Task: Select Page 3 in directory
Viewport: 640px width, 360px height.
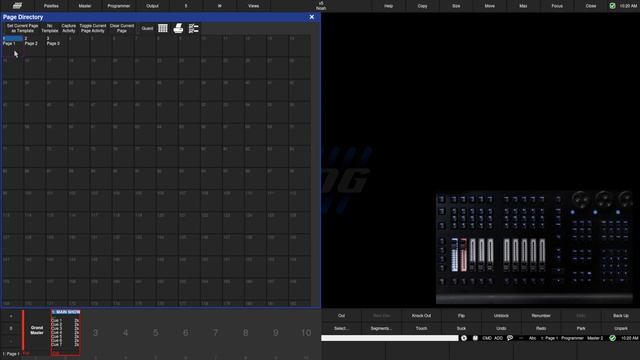Action: pyautogui.click(x=57, y=46)
